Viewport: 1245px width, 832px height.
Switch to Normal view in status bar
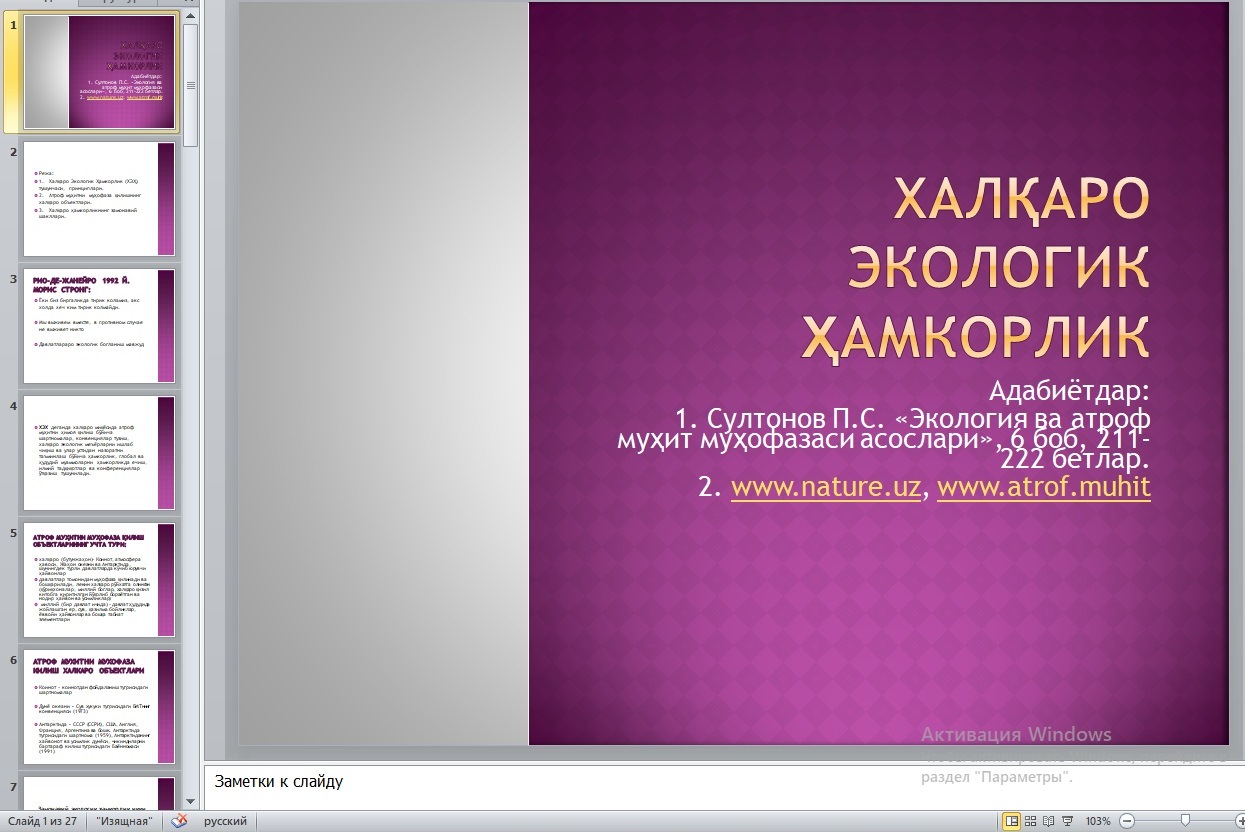[1012, 821]
